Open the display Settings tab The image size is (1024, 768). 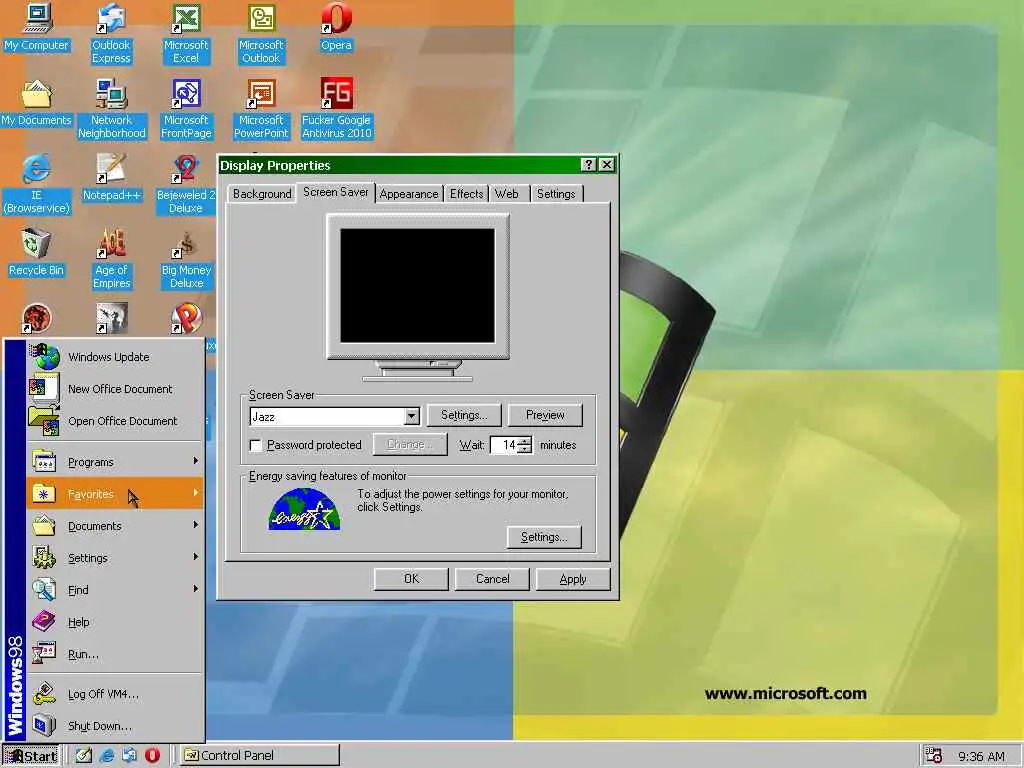click(556, 194)
